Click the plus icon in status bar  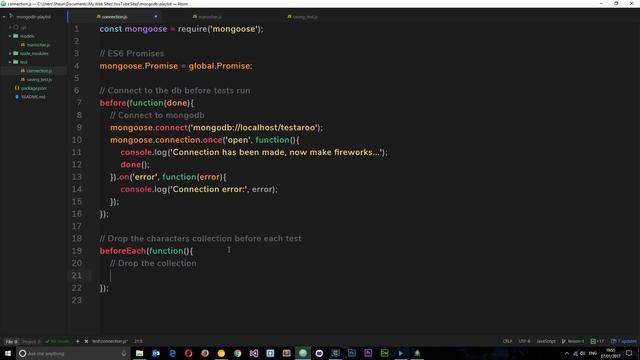point(78,341)
